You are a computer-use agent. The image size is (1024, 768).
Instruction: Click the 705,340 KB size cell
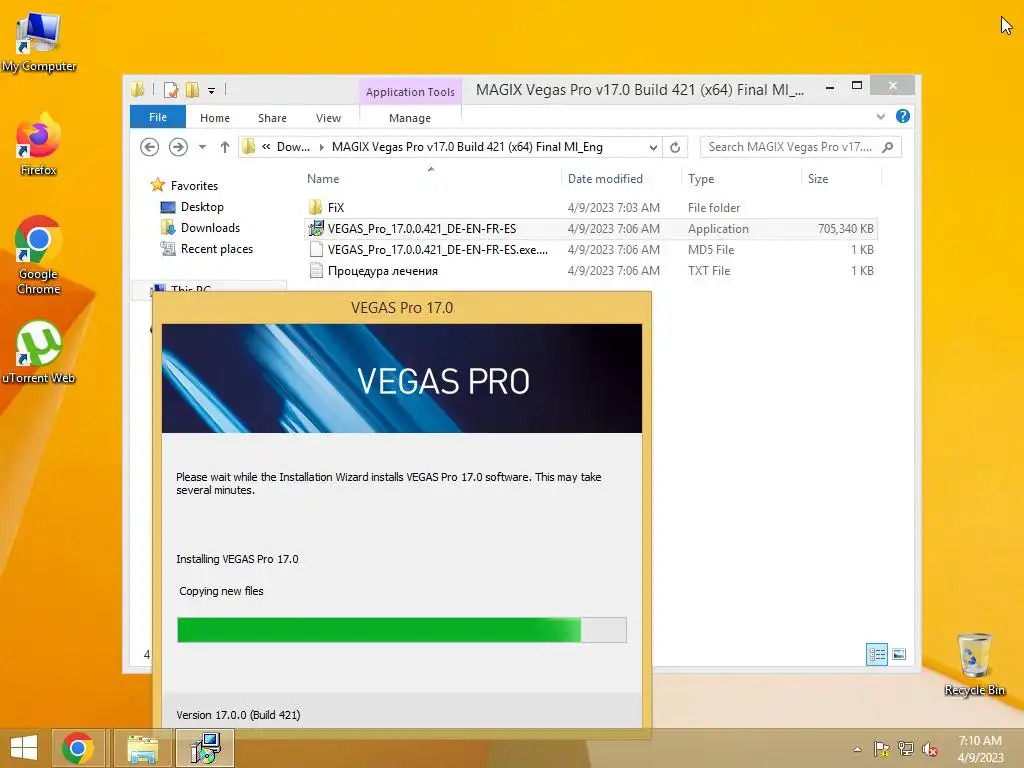(x=846, y=229)
